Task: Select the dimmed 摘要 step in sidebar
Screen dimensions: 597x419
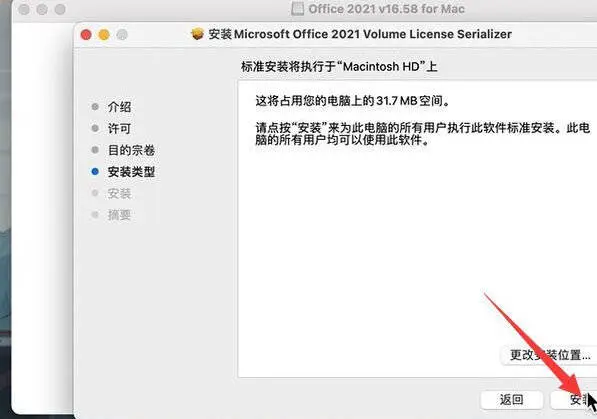Action: pos(119,215)
